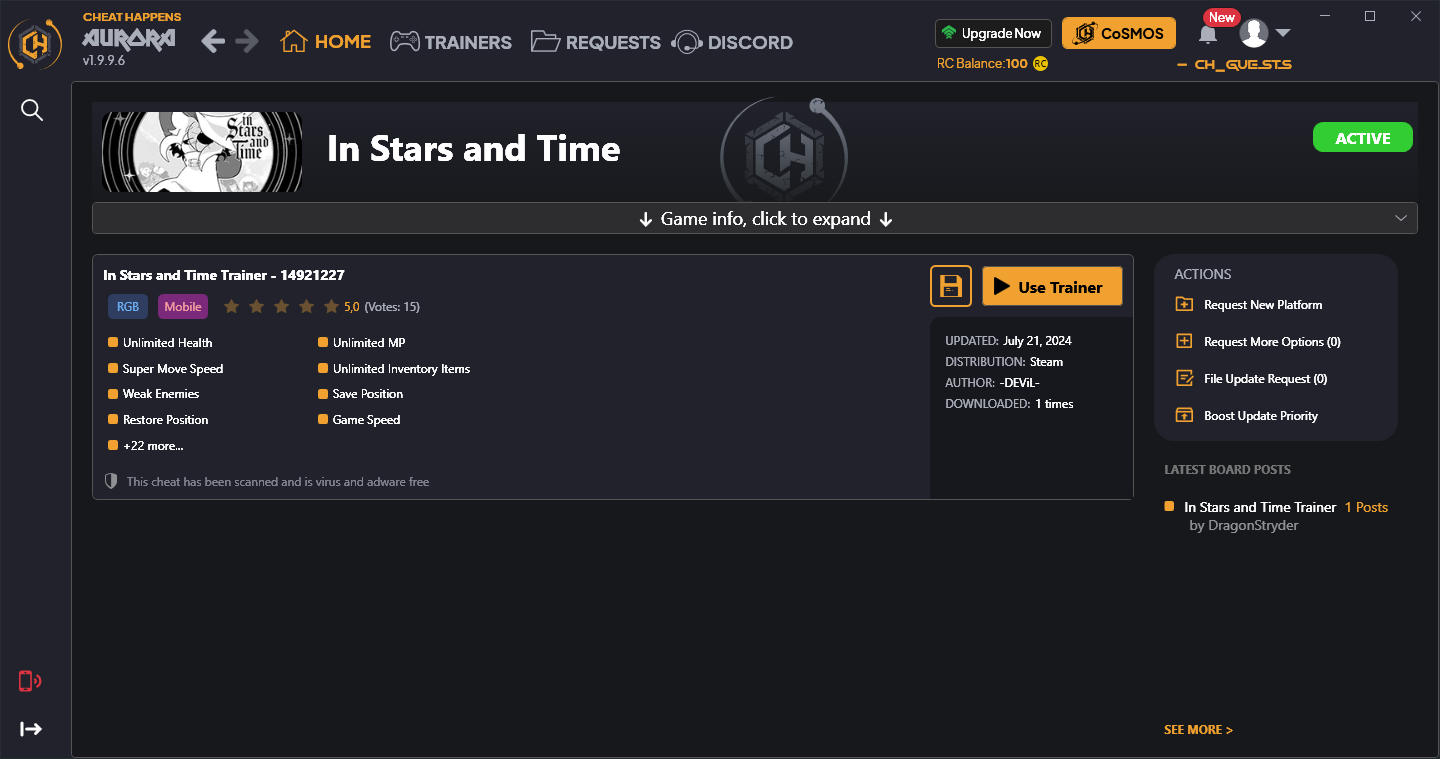This screenshot has height=759, width=1440.
Task: Click the Boost Update Priority icon
Action: tap(1184, 415)
